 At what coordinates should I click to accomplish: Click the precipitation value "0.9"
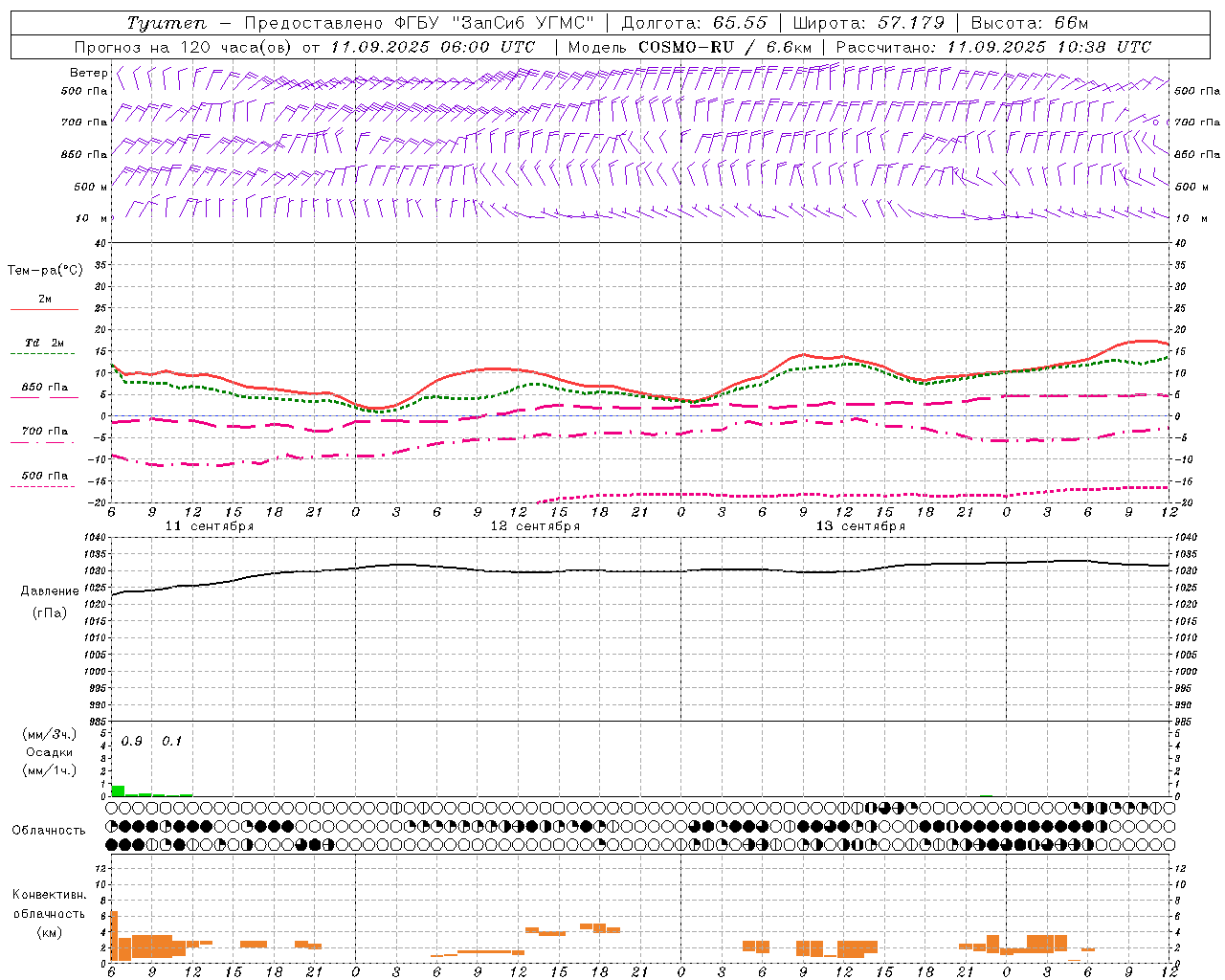click(x=131, y=742)
